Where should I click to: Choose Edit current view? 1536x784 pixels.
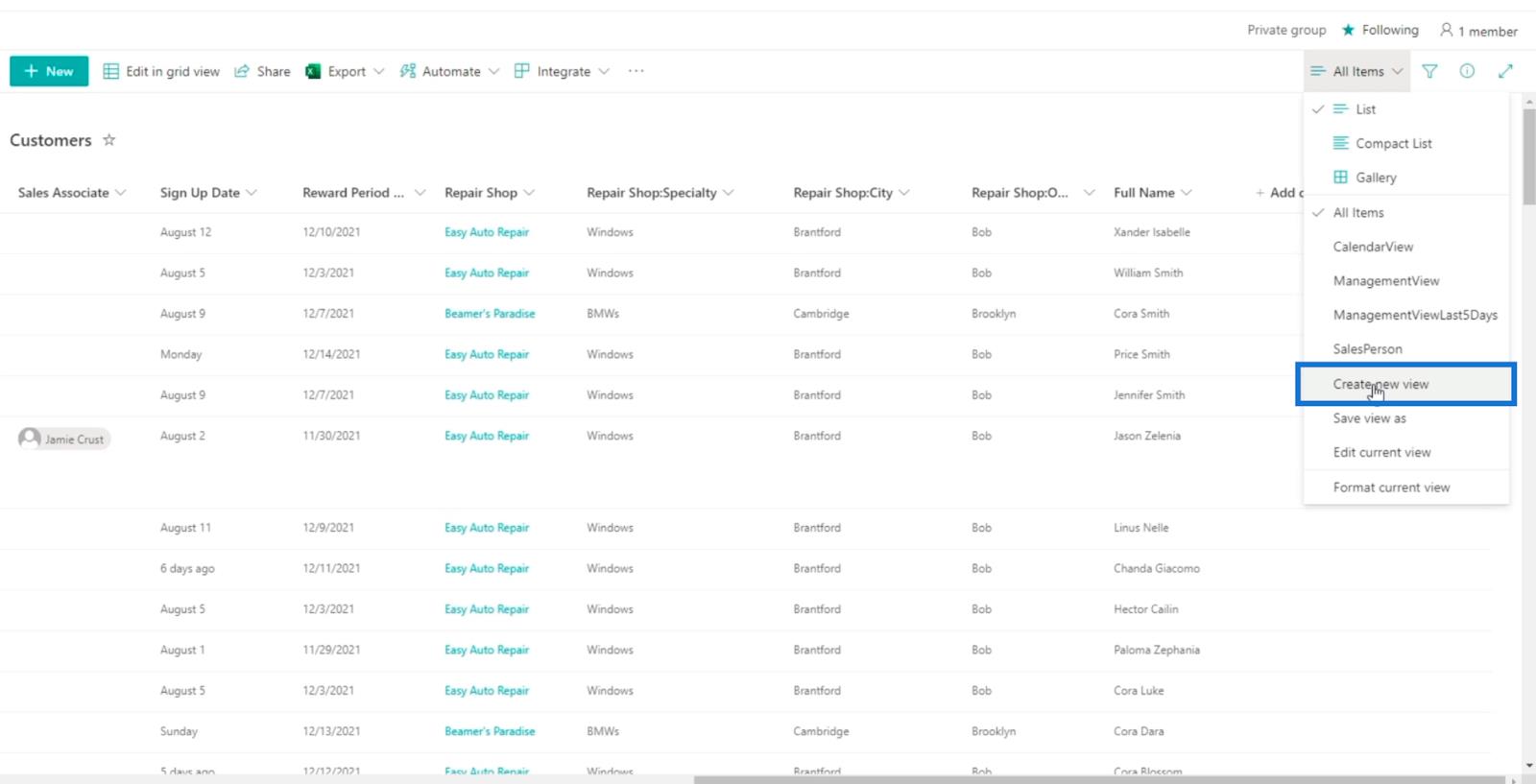point(1406,452)
